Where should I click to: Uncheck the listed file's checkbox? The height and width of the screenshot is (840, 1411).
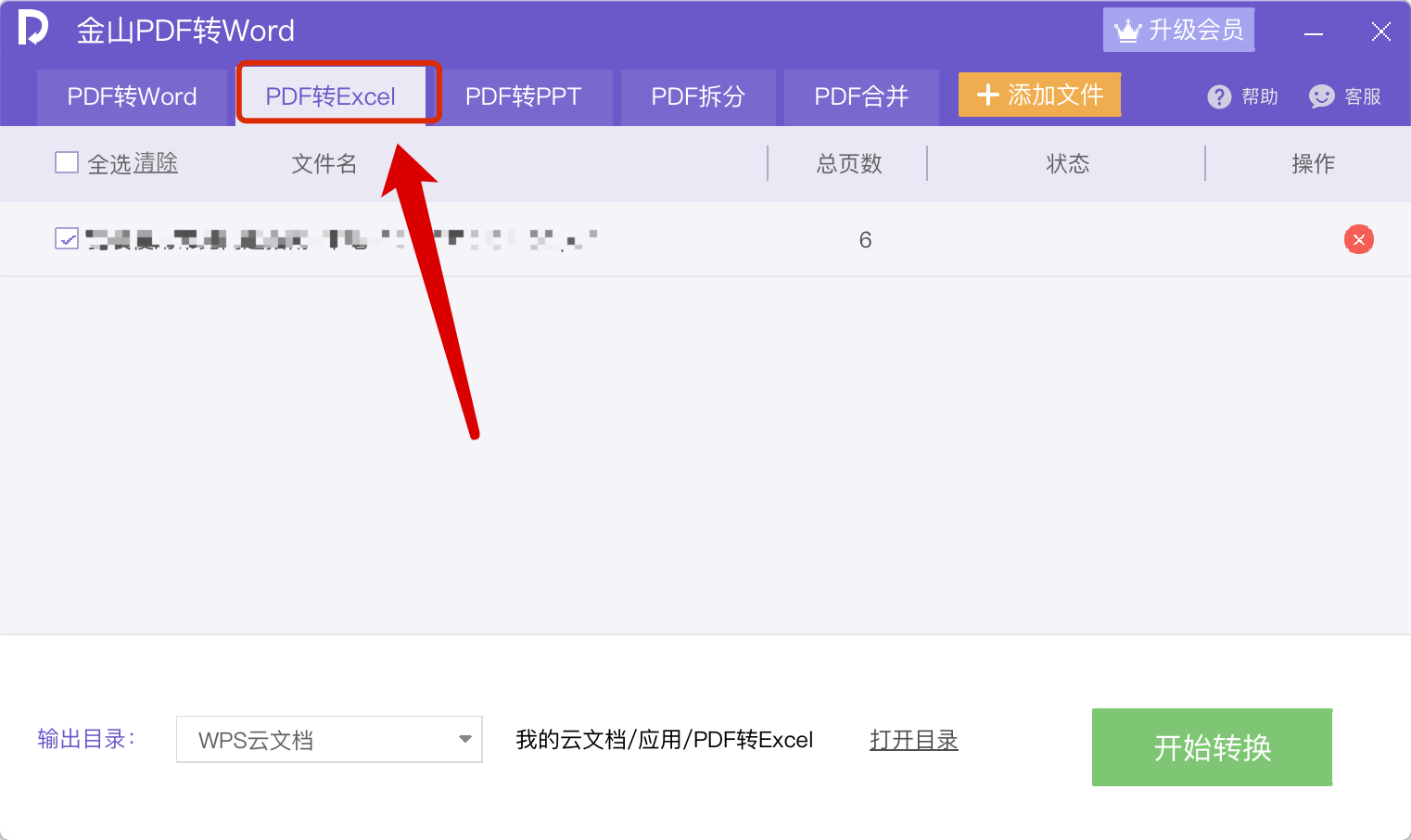[x=67, y=239]
